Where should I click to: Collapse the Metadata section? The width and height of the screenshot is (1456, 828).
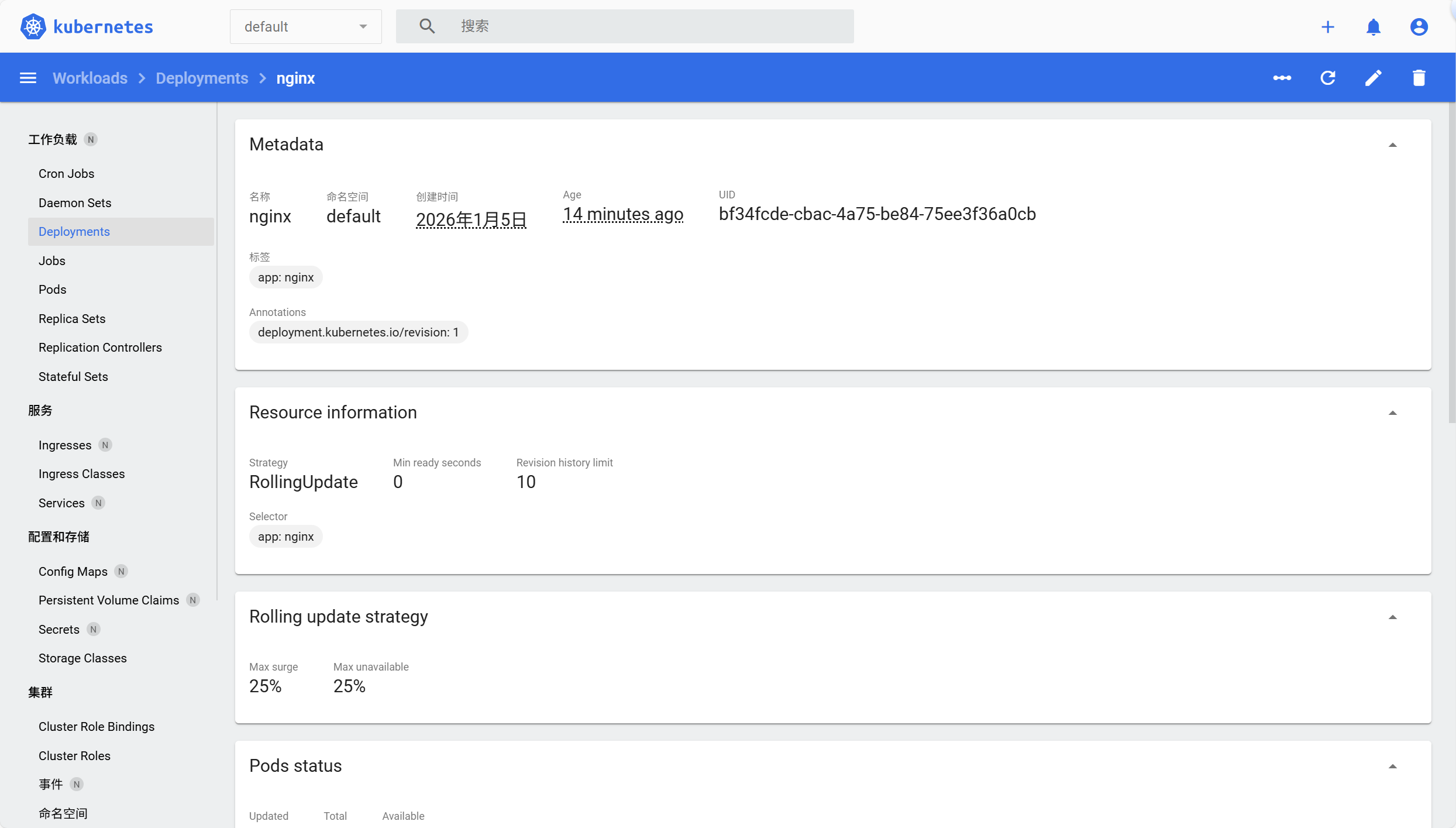point(1392,145)
